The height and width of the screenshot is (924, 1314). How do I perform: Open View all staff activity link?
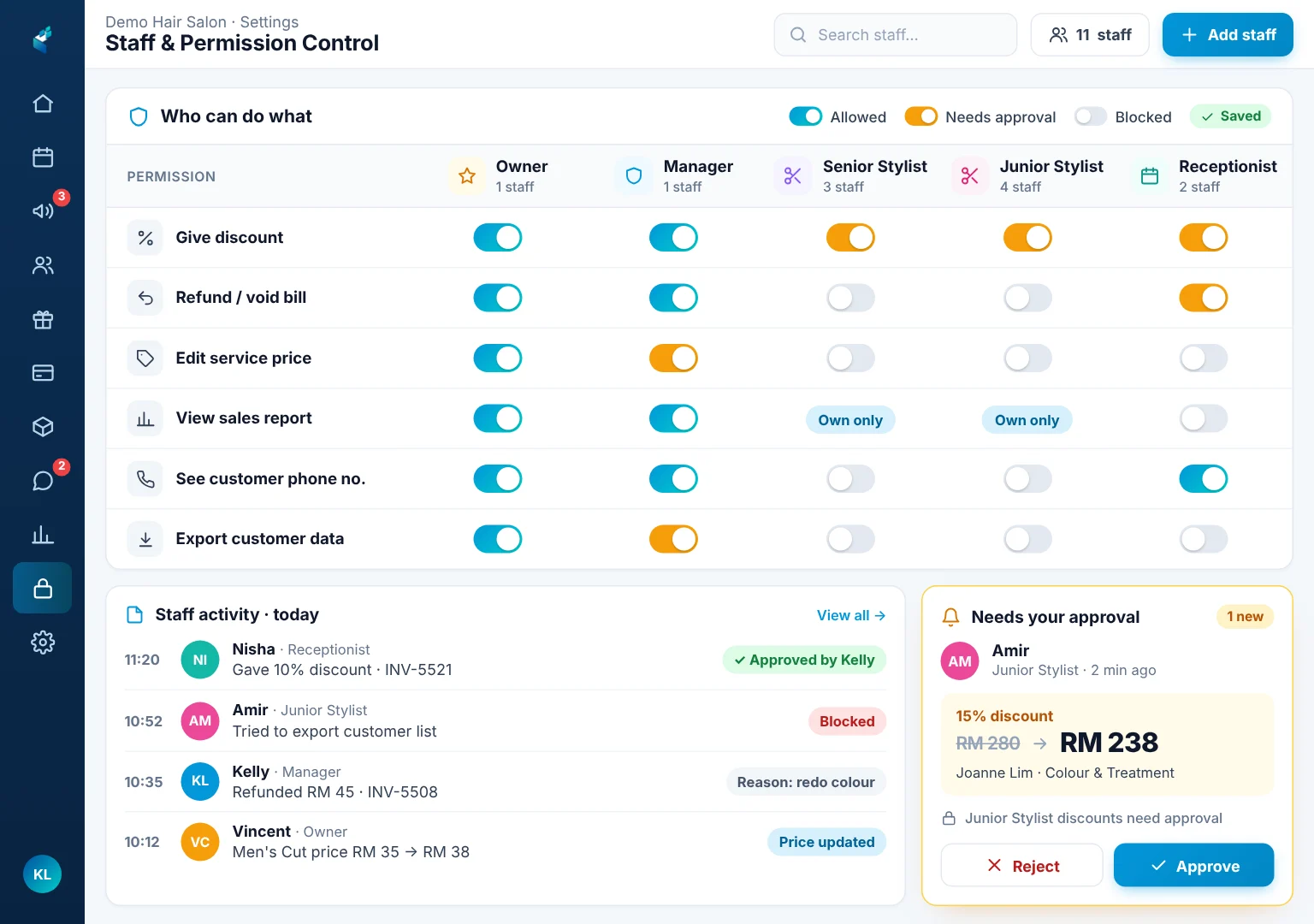coord(850,615)
